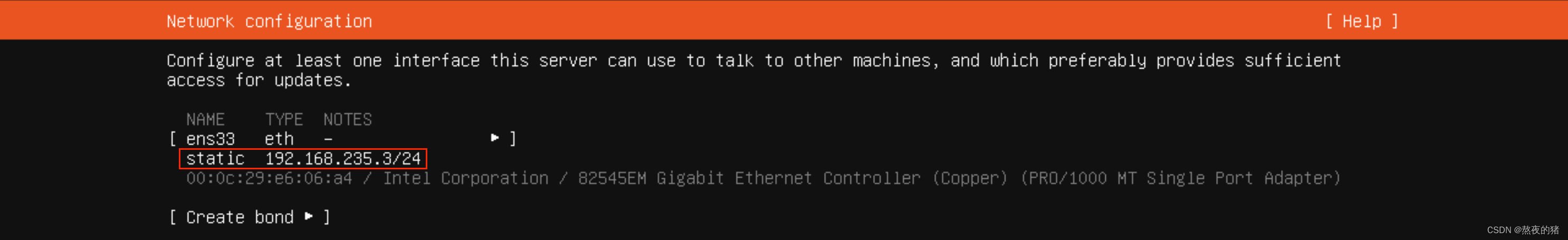This screenshot has height=240, width=1568.
Task: Open the Create bond arrow submenu
Action: point(309,216)
